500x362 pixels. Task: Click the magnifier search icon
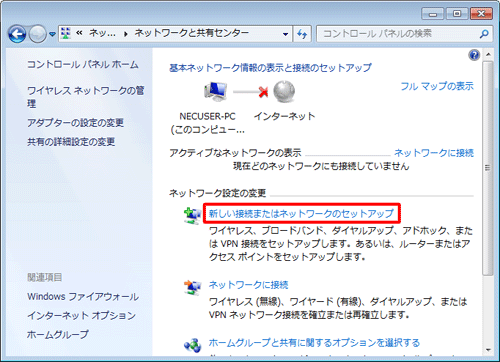click(x=484, y=34)
